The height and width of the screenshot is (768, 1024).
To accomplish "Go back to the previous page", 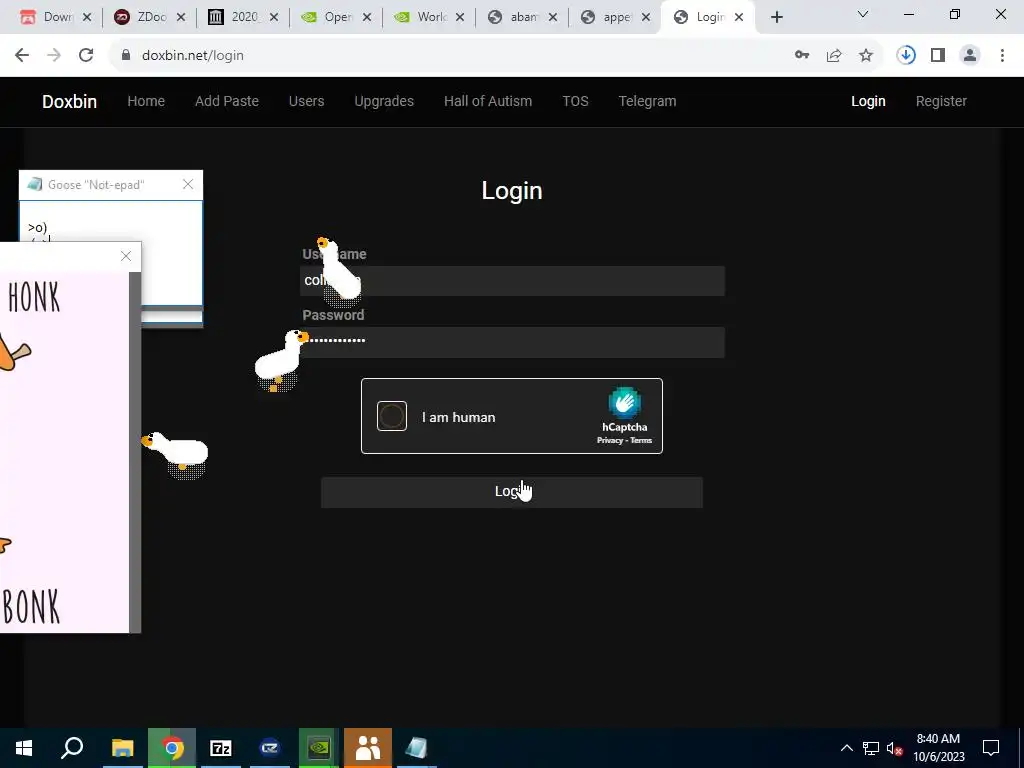I will tap(22, 56).
